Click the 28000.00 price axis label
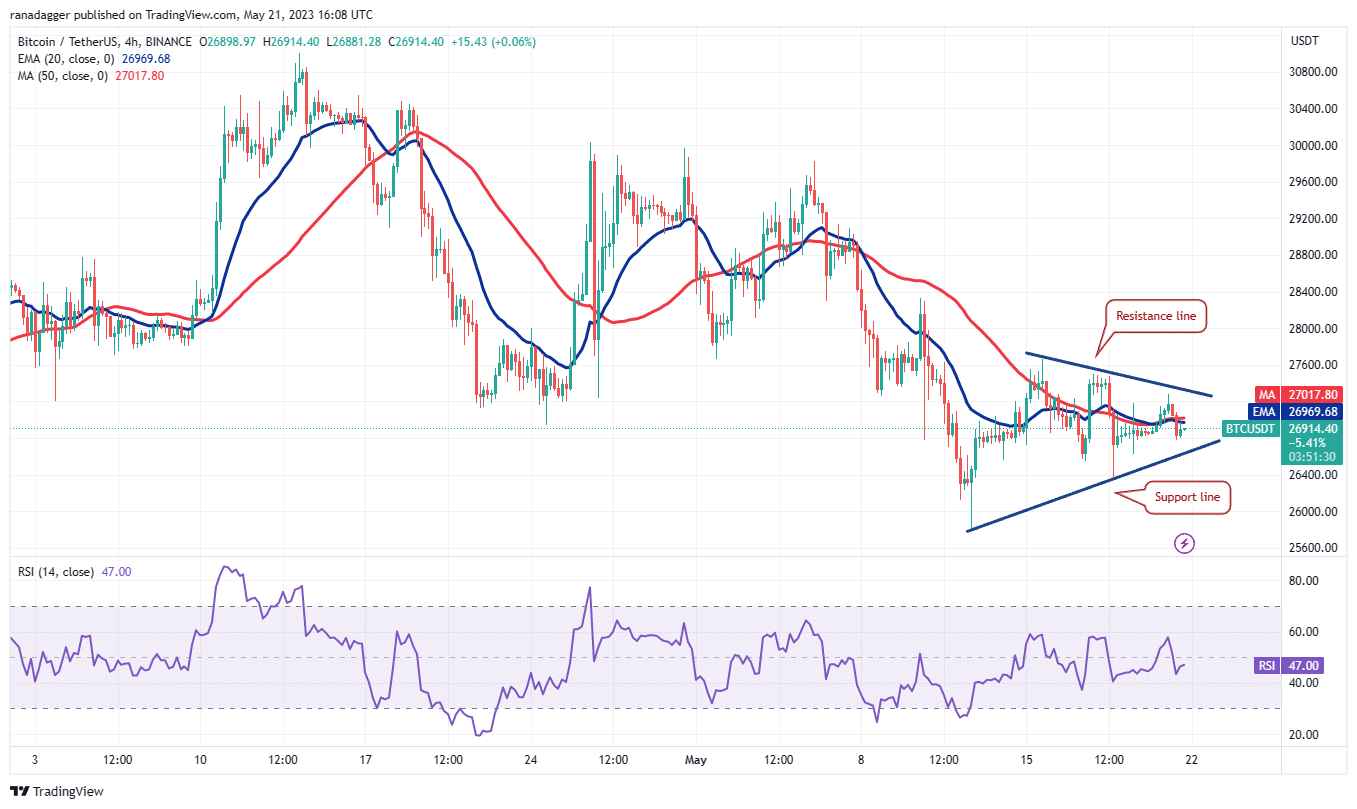Image resolution: width=1357 pixels, height=809 pixels. [1312, 329]
